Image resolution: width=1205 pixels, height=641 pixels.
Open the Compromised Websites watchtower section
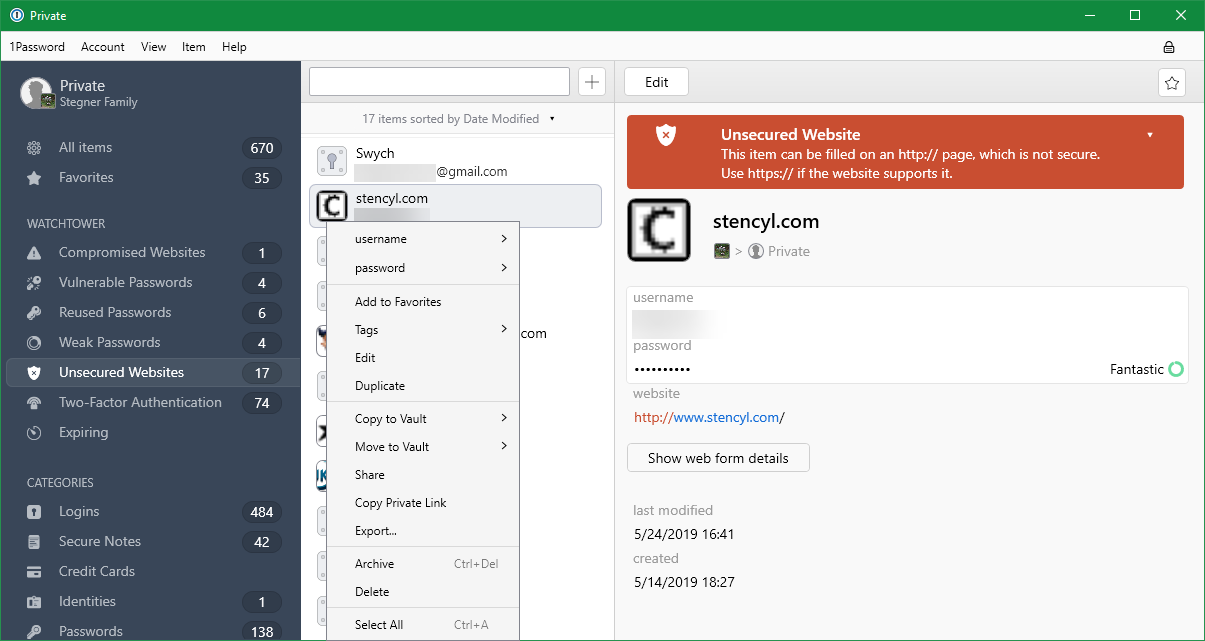[x=129, y=252]
